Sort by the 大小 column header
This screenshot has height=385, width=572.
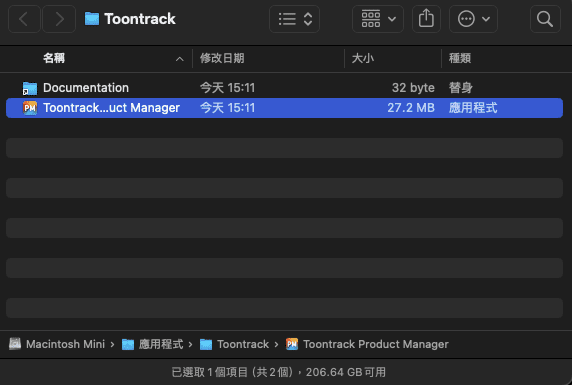point(363,58)
